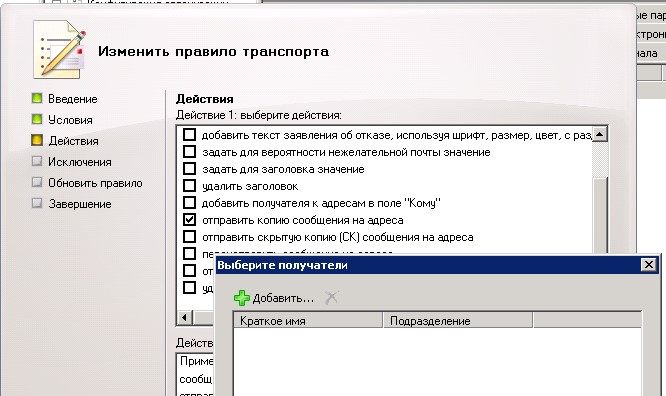Click the gray Исключения step indicator
The image size is (666, 396).
[x=37, y=161]
